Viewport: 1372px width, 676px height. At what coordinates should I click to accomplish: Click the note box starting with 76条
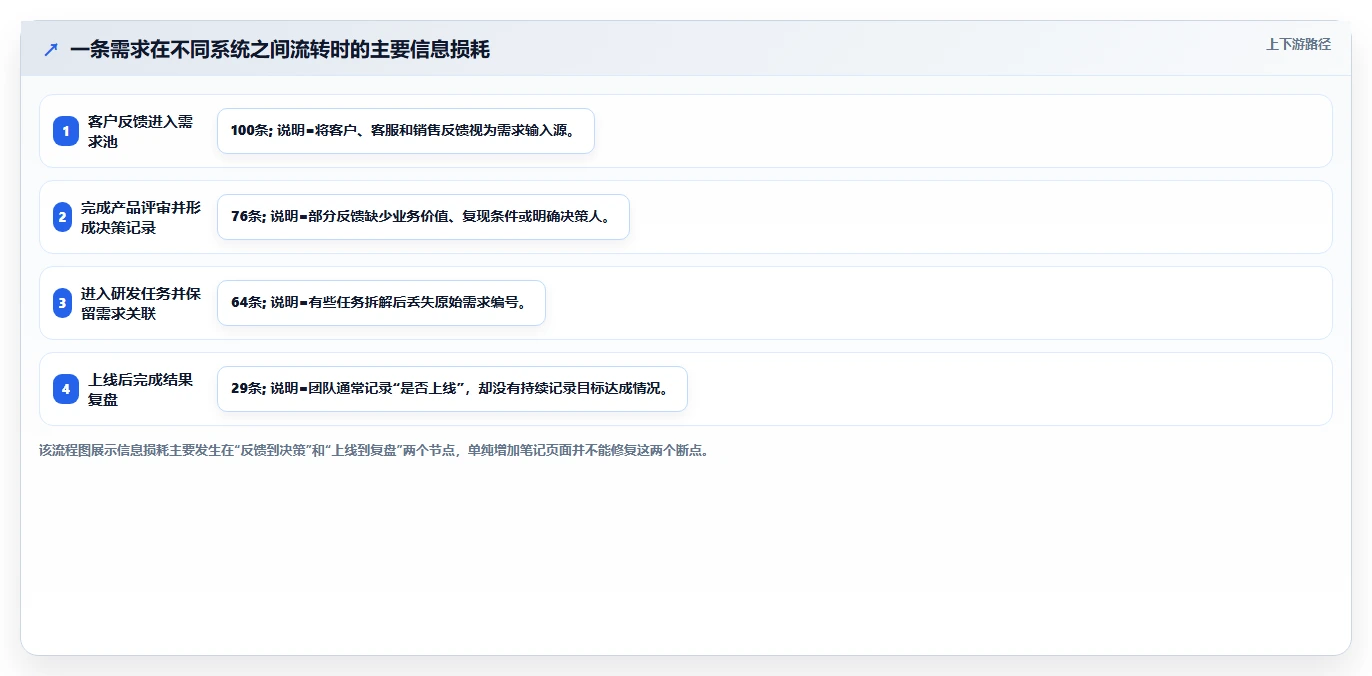(423, 217)
